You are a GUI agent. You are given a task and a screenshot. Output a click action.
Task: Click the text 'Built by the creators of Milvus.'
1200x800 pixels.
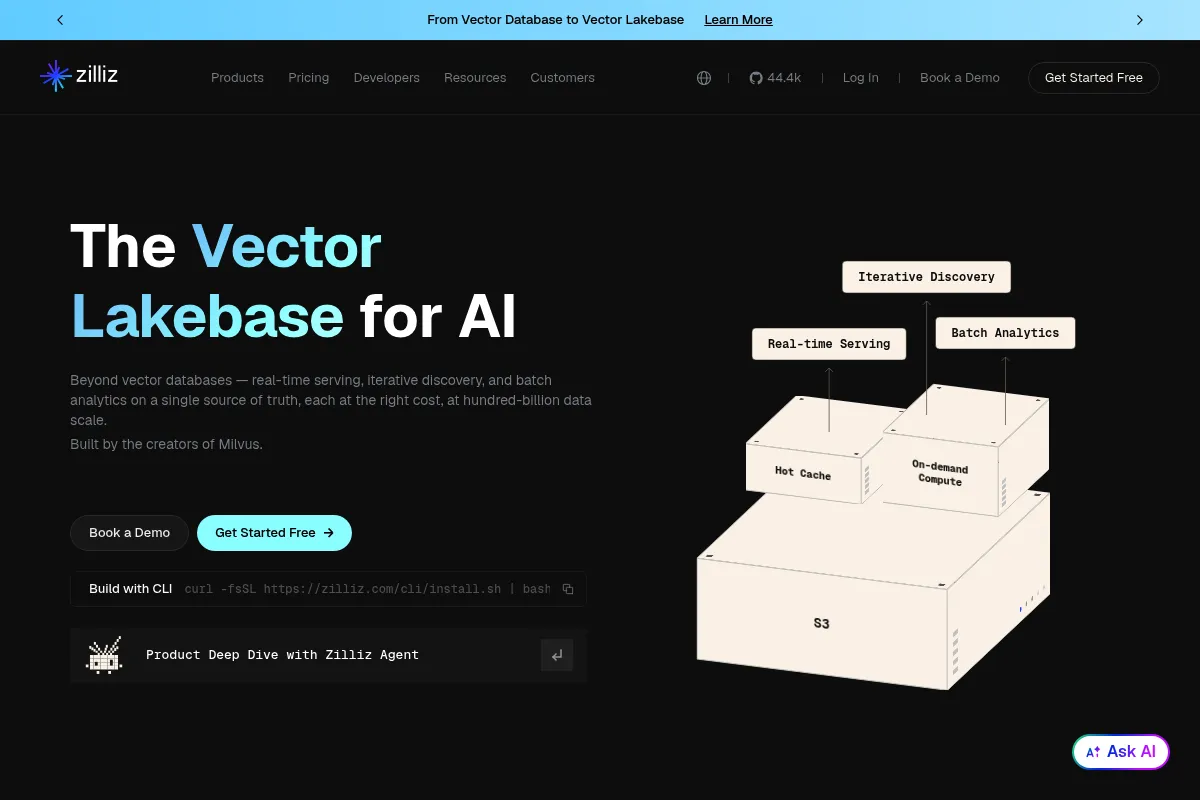(x=166, y=444)
